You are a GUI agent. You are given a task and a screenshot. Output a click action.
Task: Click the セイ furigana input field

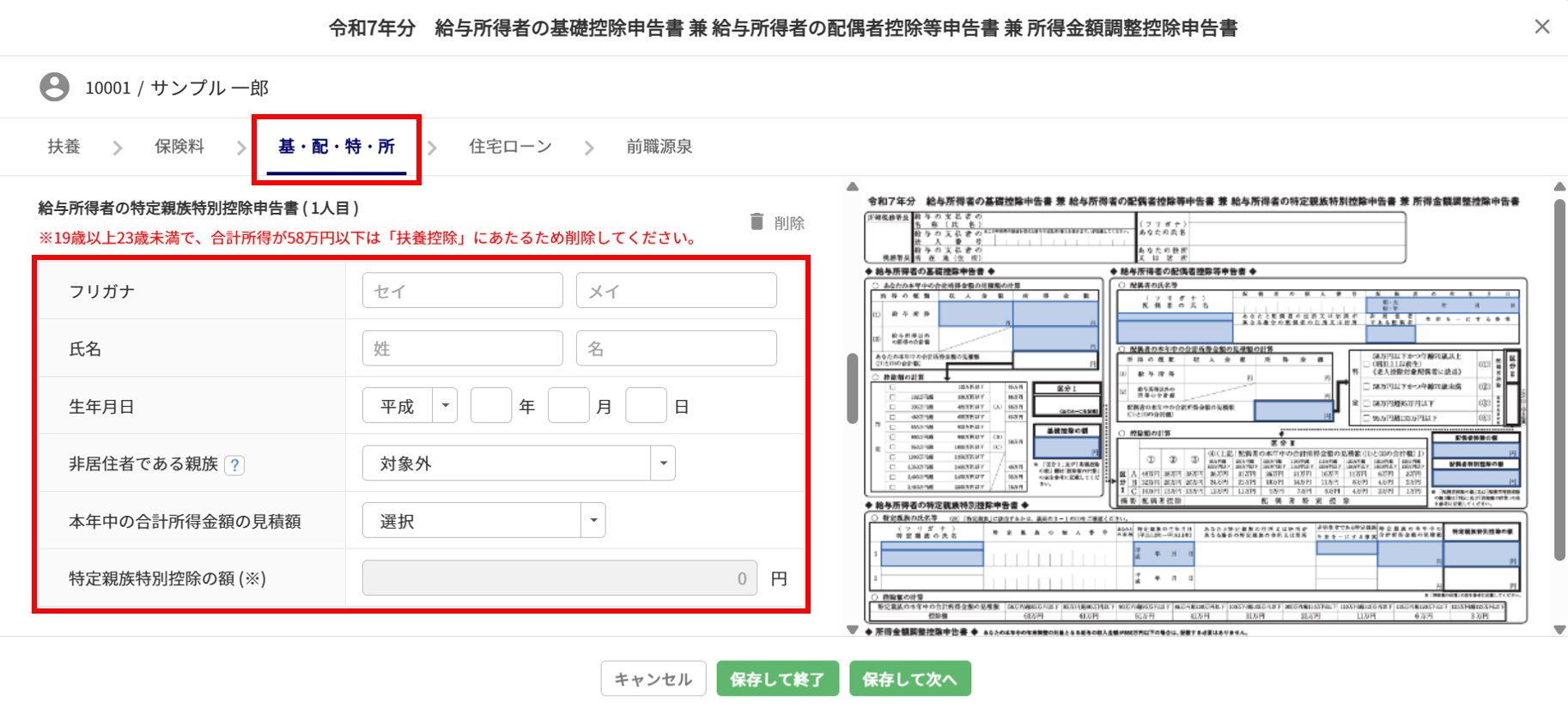point(462,291)
